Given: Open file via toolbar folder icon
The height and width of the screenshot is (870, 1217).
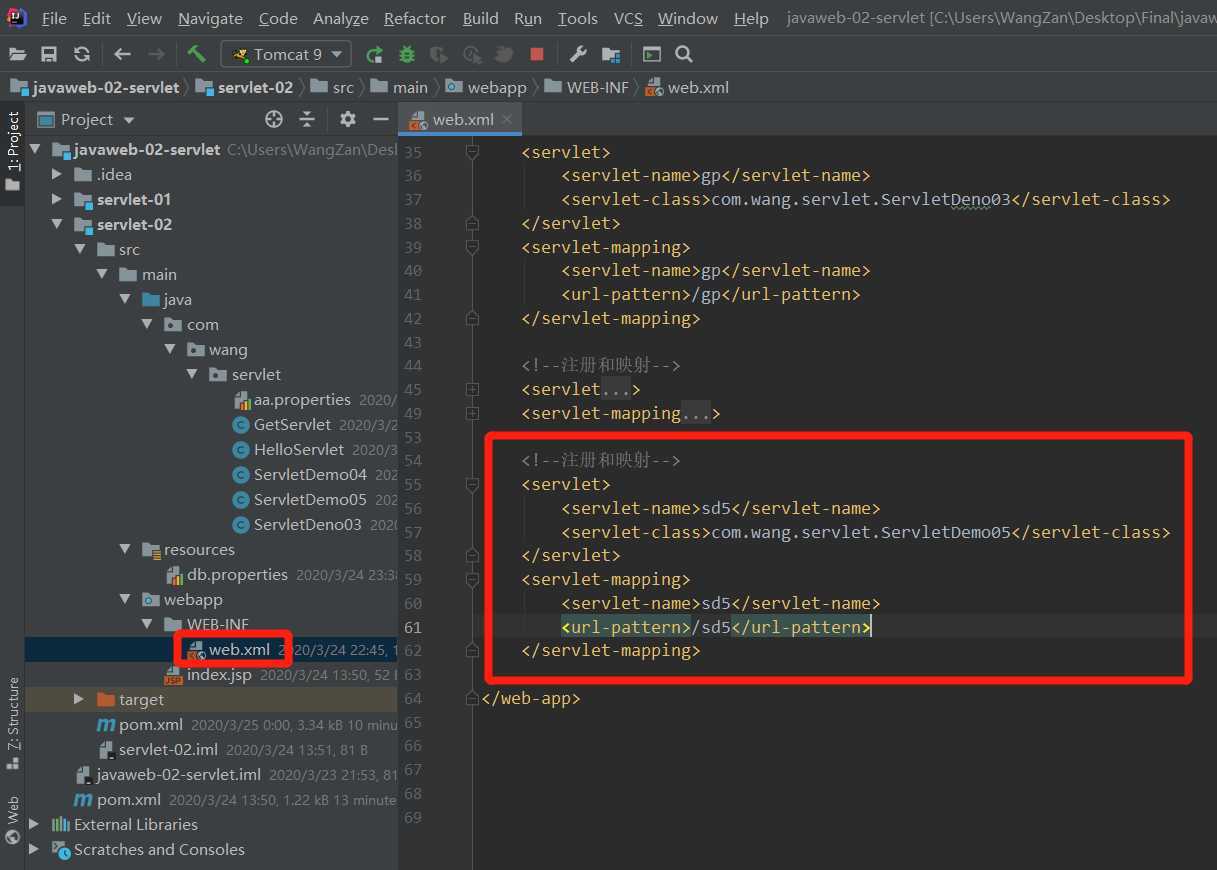Looking at the screenshot, I should coord(18,54).
